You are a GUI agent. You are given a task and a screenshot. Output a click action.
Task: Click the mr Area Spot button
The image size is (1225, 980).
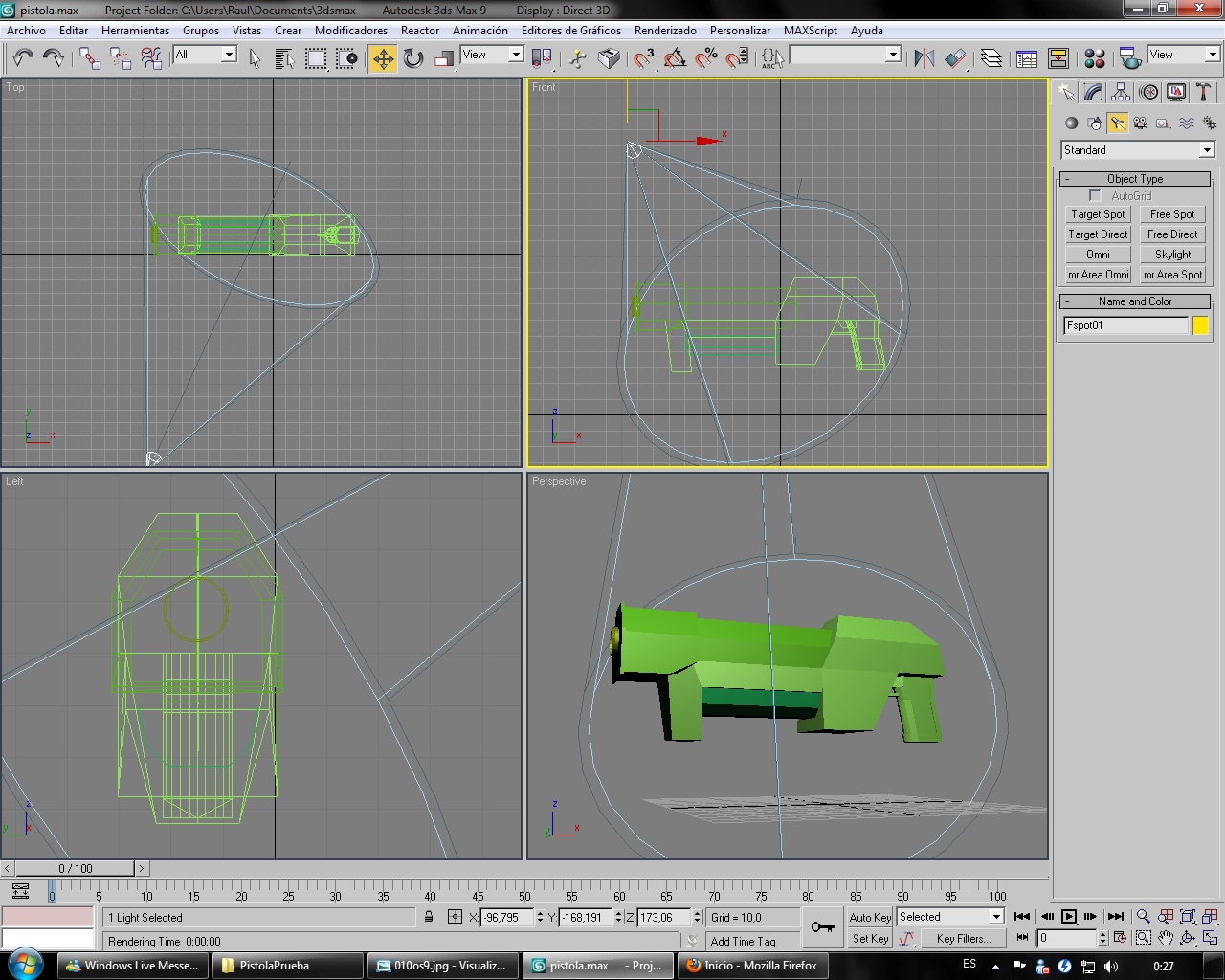pos(1172,275)
